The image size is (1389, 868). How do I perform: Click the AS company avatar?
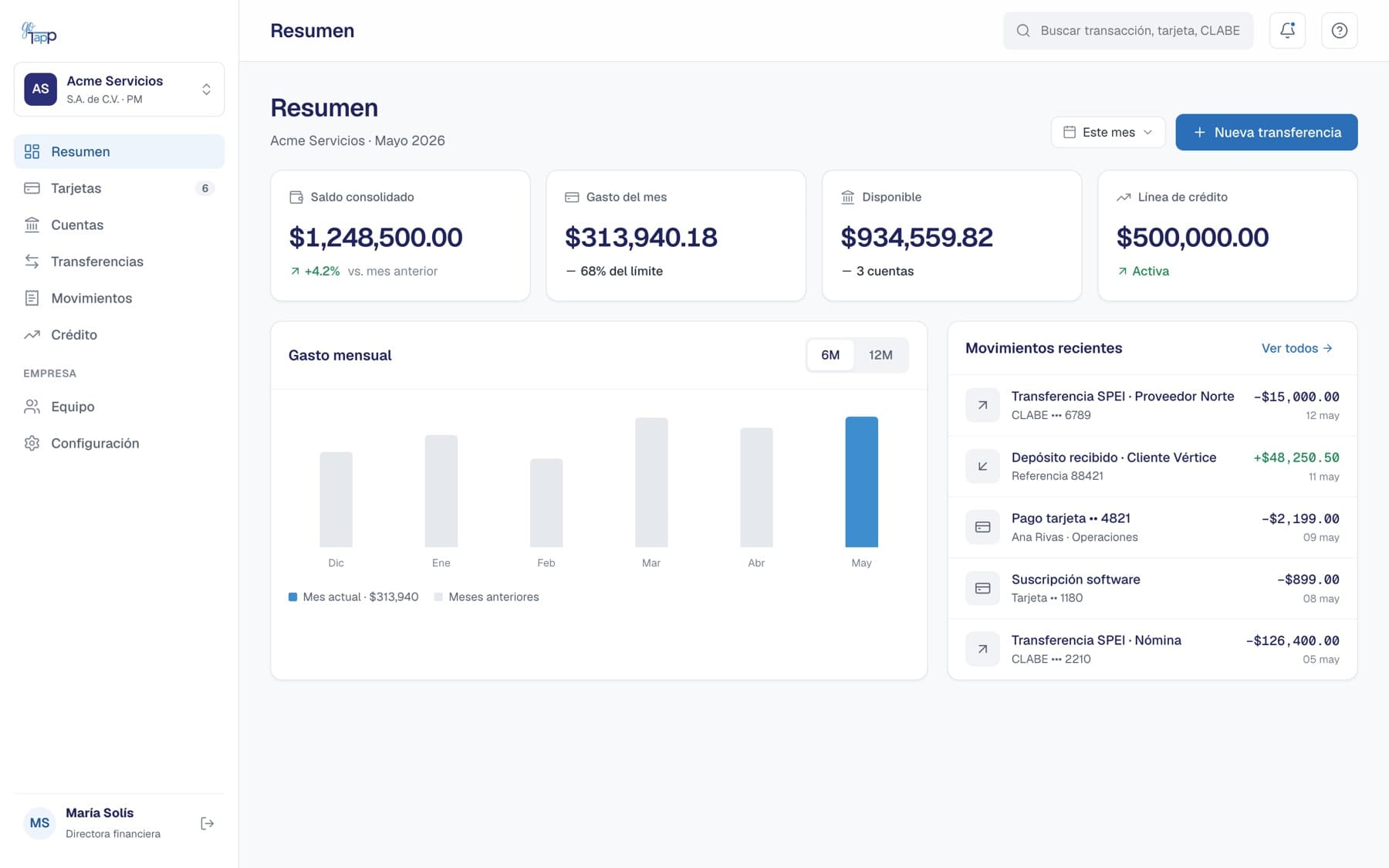[x=40, y=89]
